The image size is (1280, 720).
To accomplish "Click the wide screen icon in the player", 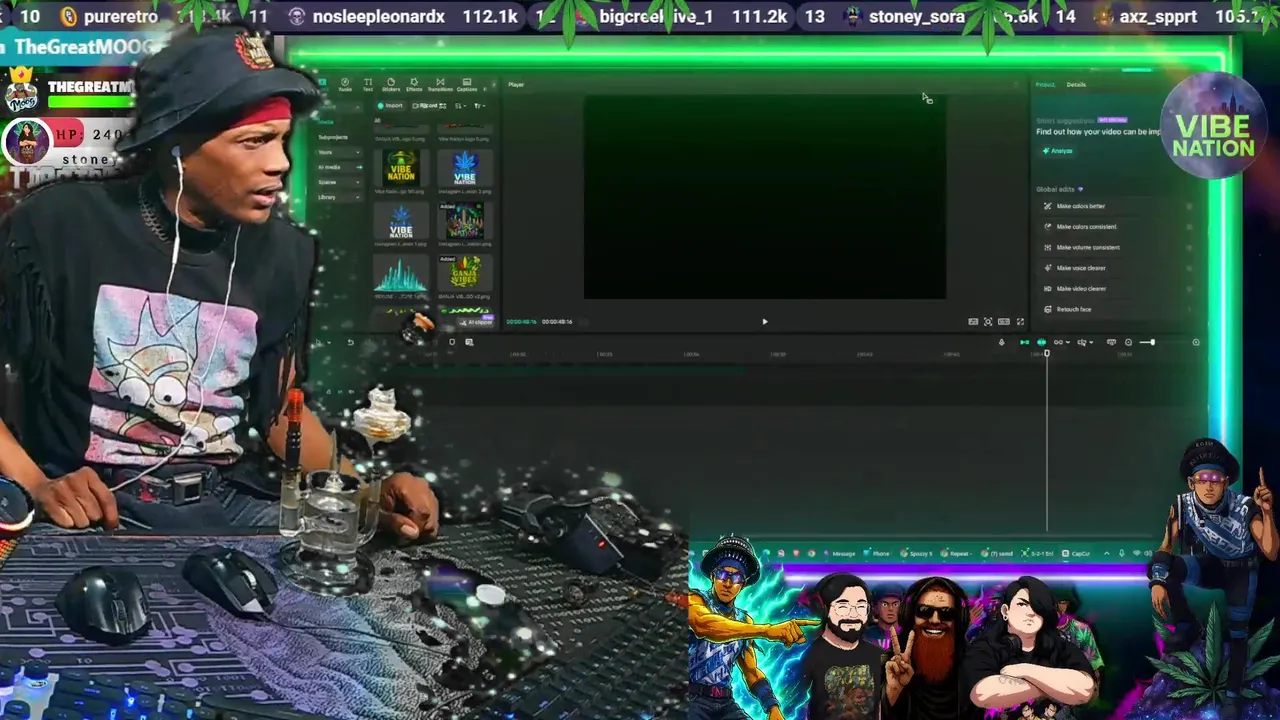I will pos(1004,321).
